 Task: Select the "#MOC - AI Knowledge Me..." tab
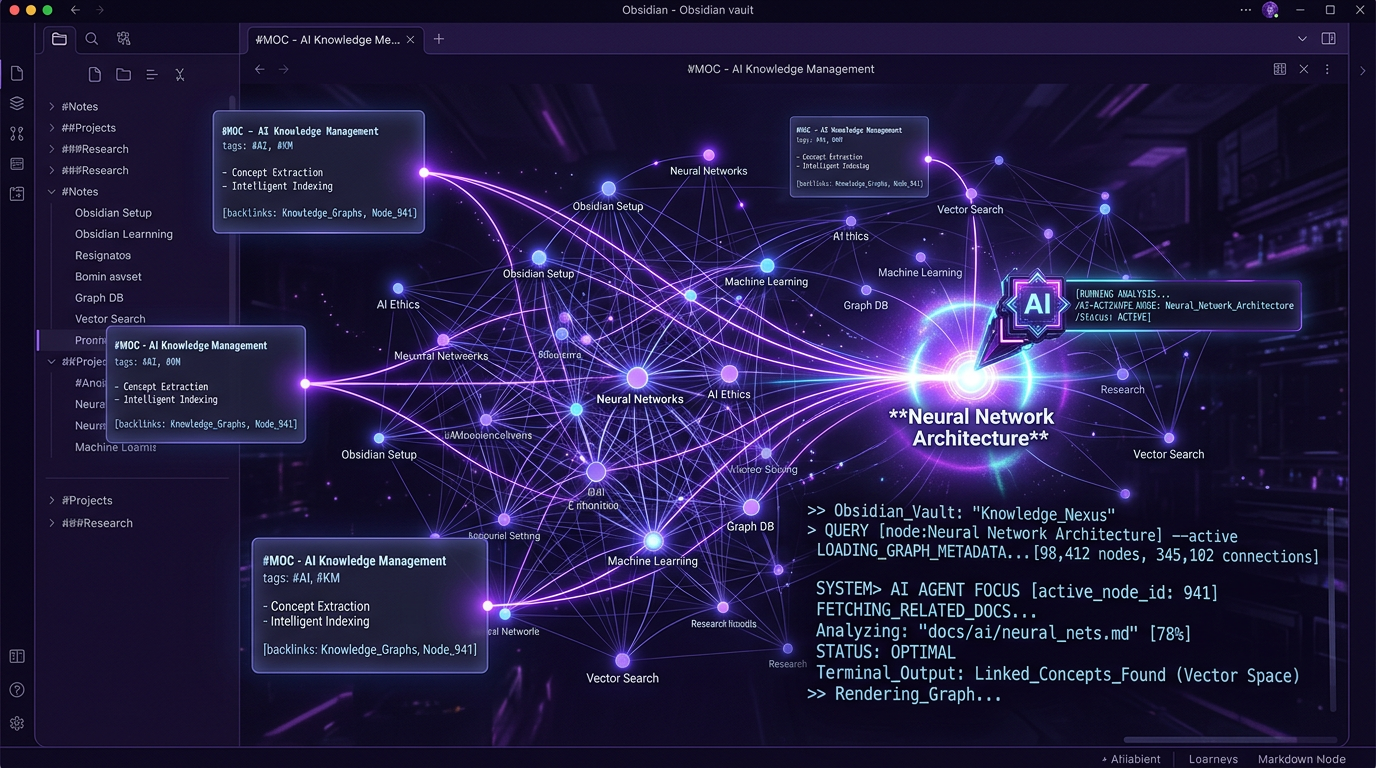point(327,40)
